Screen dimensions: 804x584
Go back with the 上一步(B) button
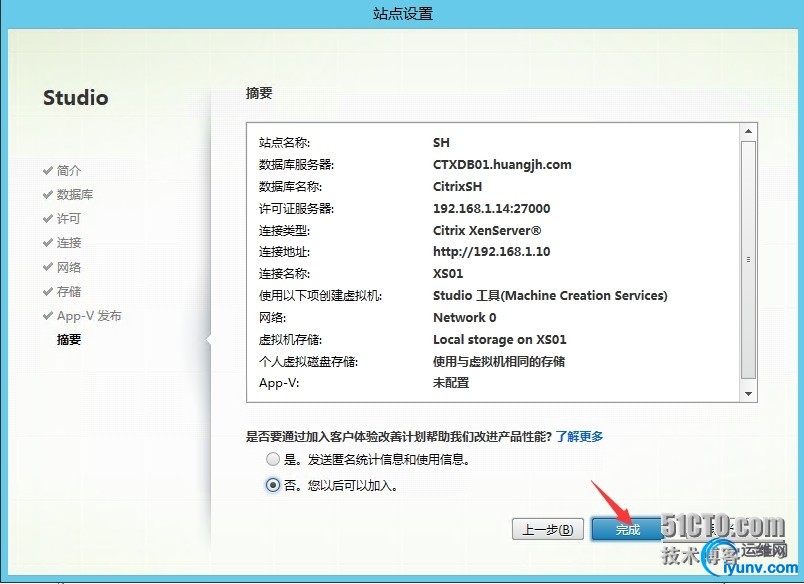point(548,529)
